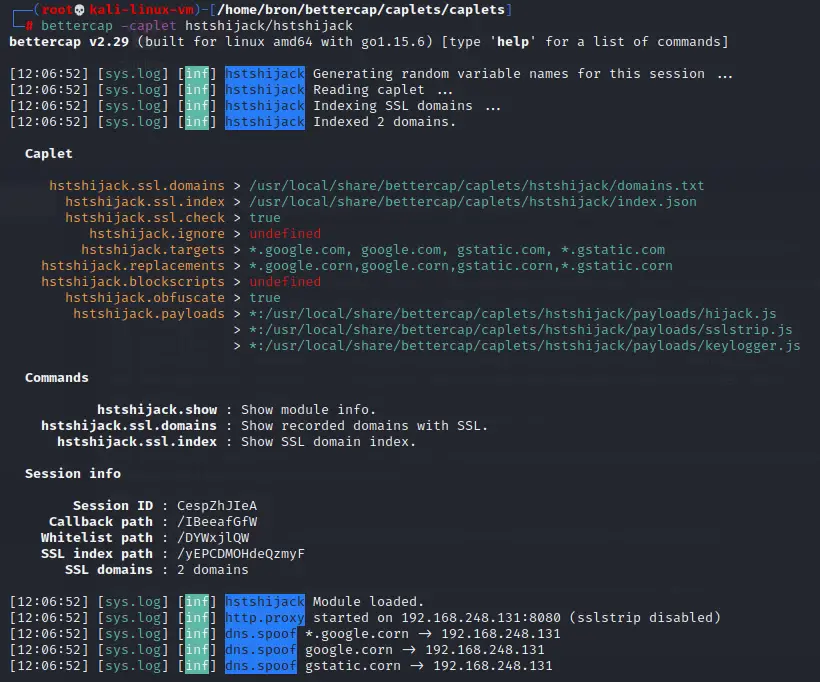820x682 pixels.
Task: Click the bold 'hstshijack.ssl.index' command name
Action: click(137, 442)
